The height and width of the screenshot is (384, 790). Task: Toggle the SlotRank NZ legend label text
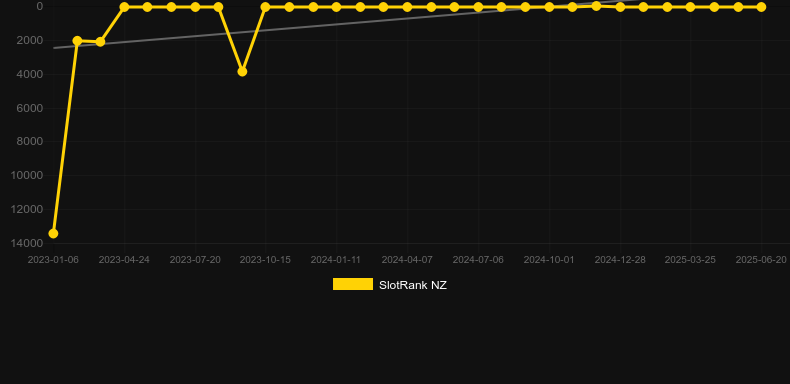click(413, 285)
